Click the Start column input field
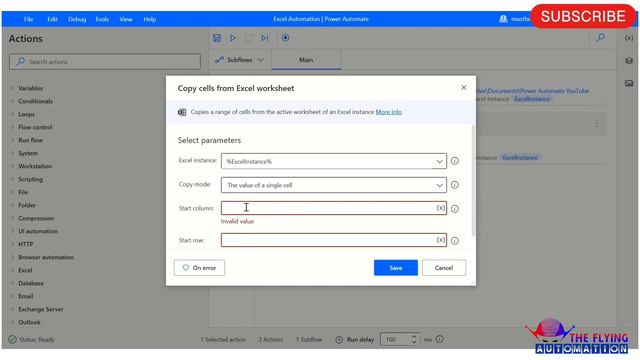 pos(334,208)
